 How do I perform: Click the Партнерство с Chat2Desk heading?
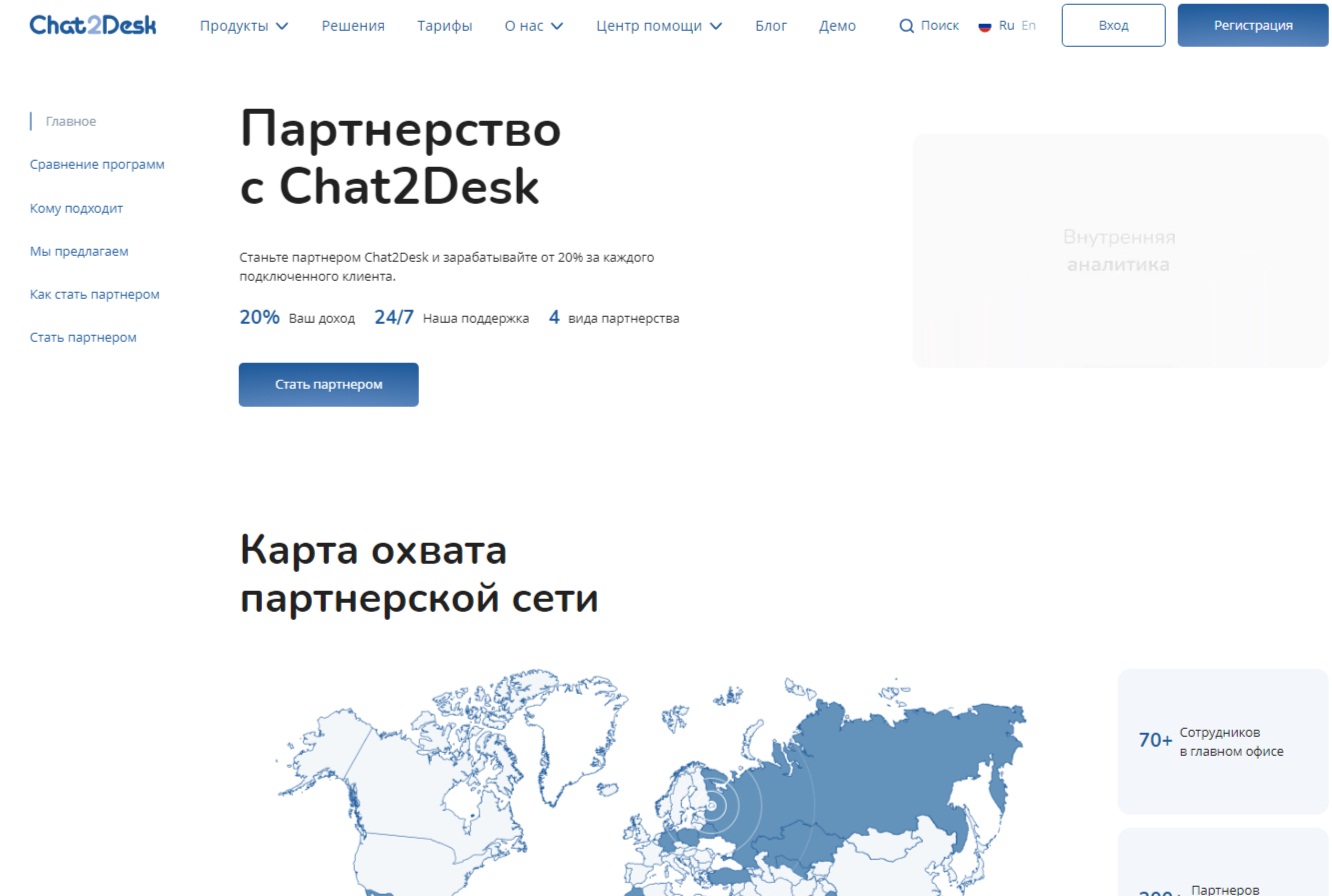tap(401, 158)
